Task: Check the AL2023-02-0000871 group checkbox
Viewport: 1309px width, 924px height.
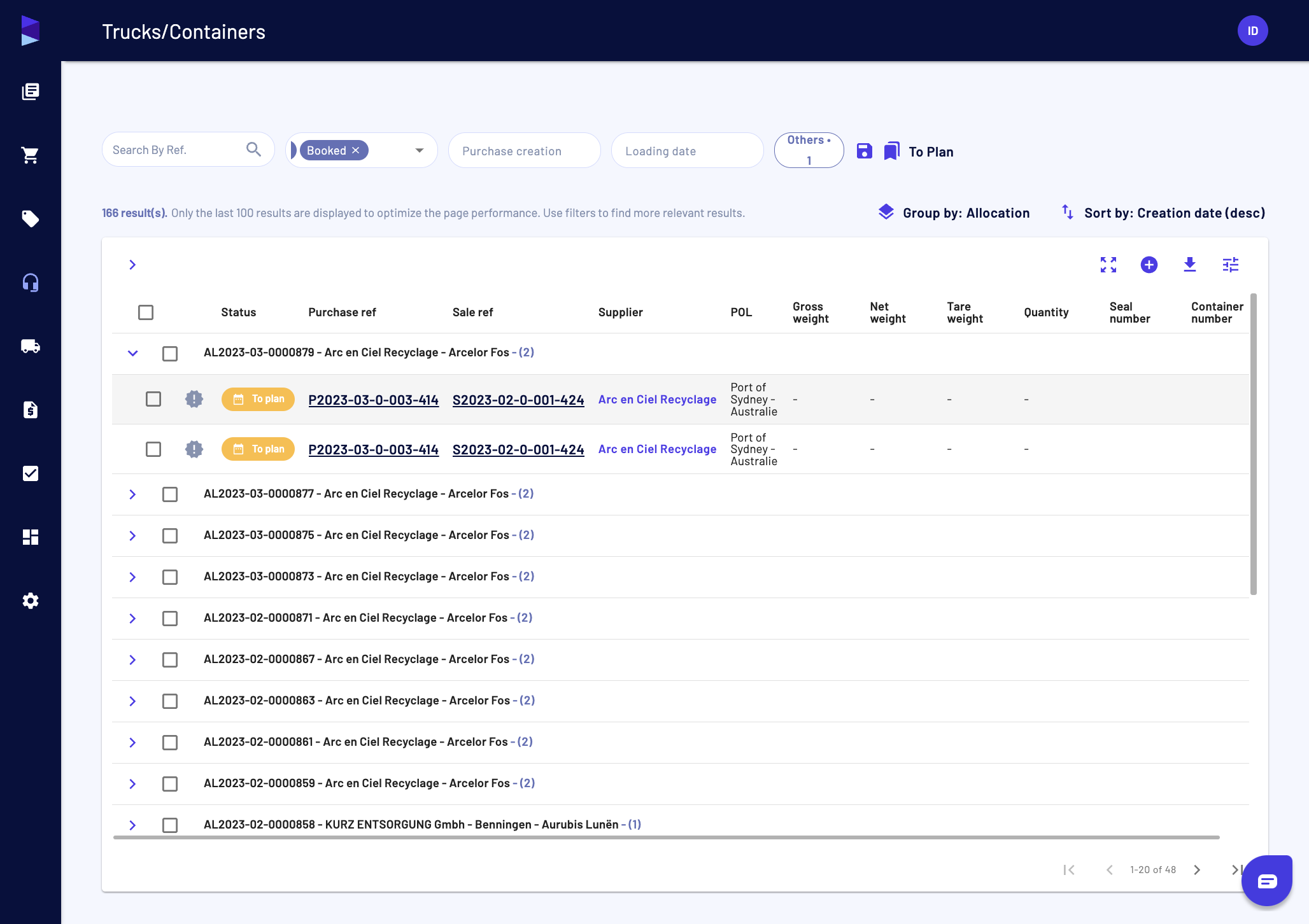Action: tap(170, 619)
